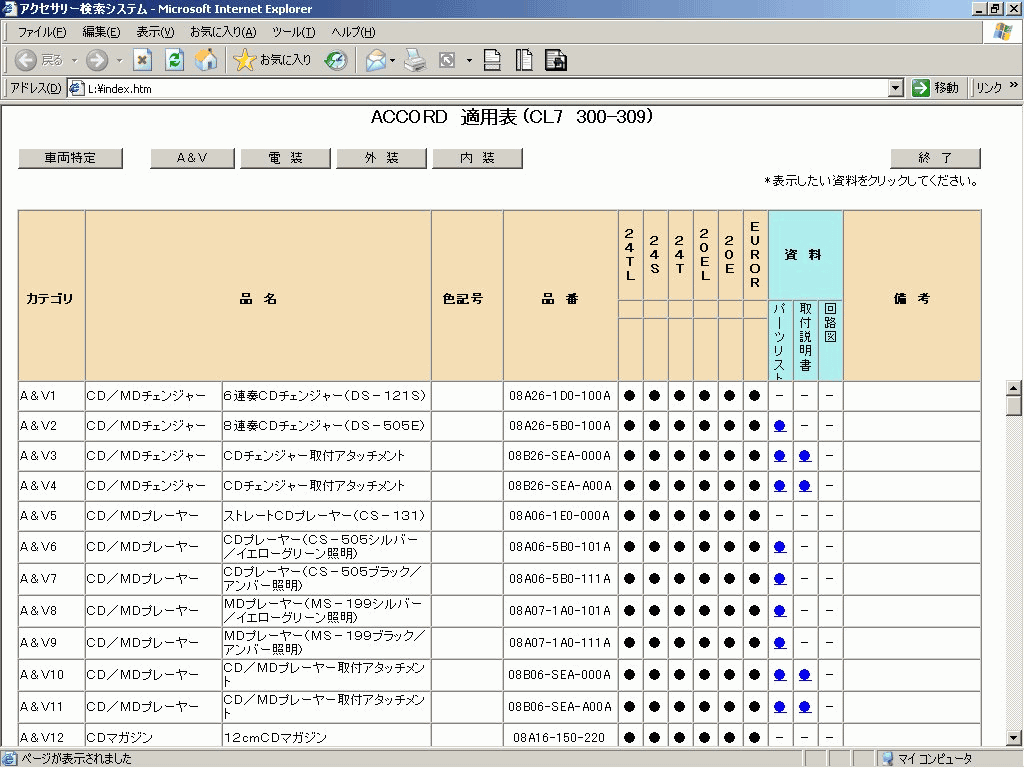Click the address field showing L:¥index.htm

[485, 88]
